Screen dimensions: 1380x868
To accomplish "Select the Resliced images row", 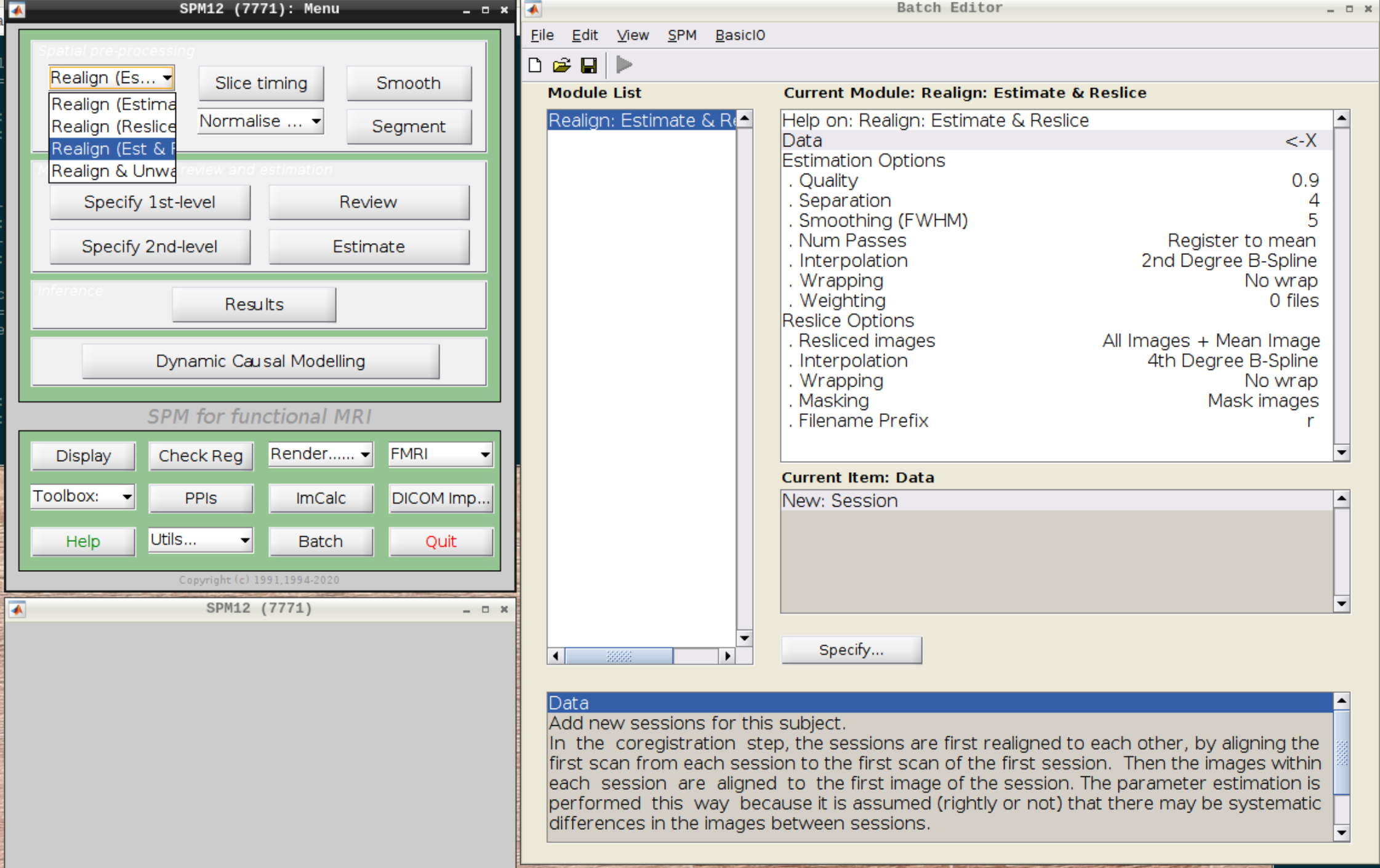I will tap(1056, 340).
